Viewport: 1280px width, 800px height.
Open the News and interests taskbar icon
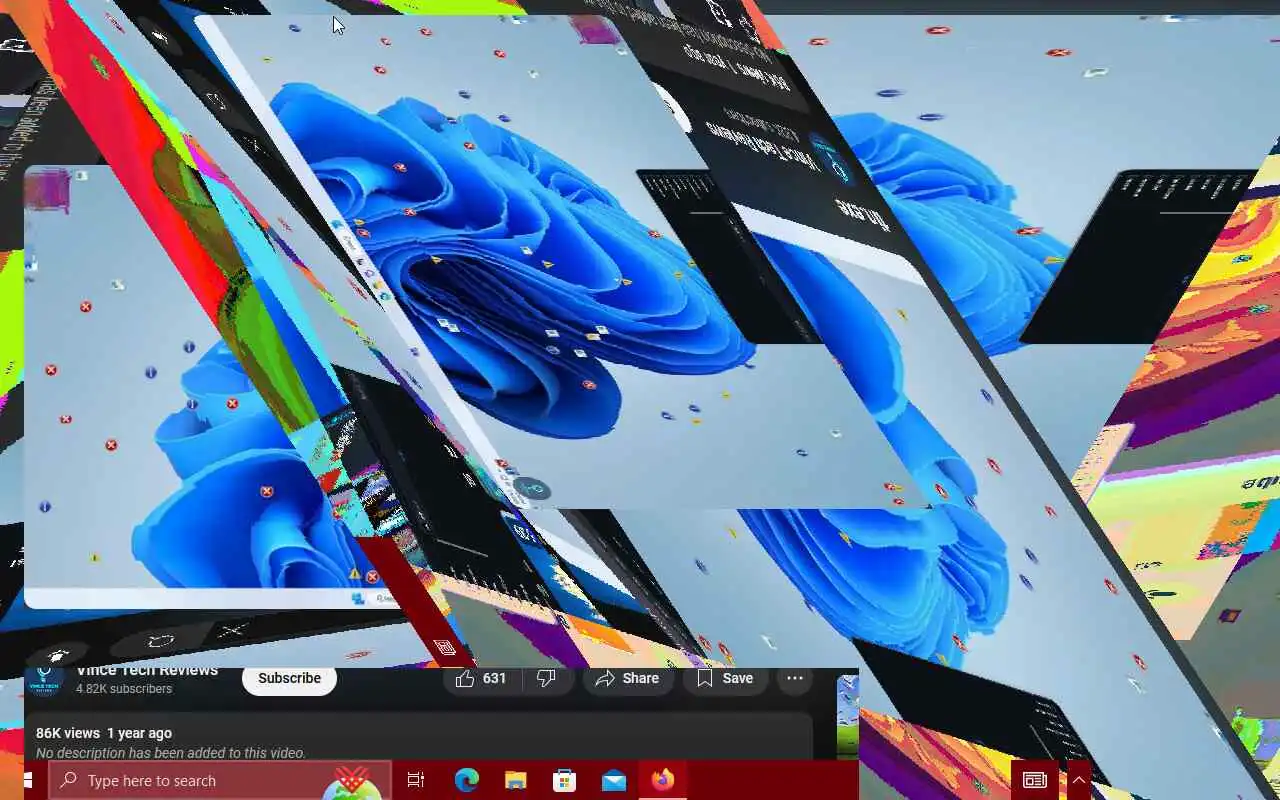[x=1035, y=780]
